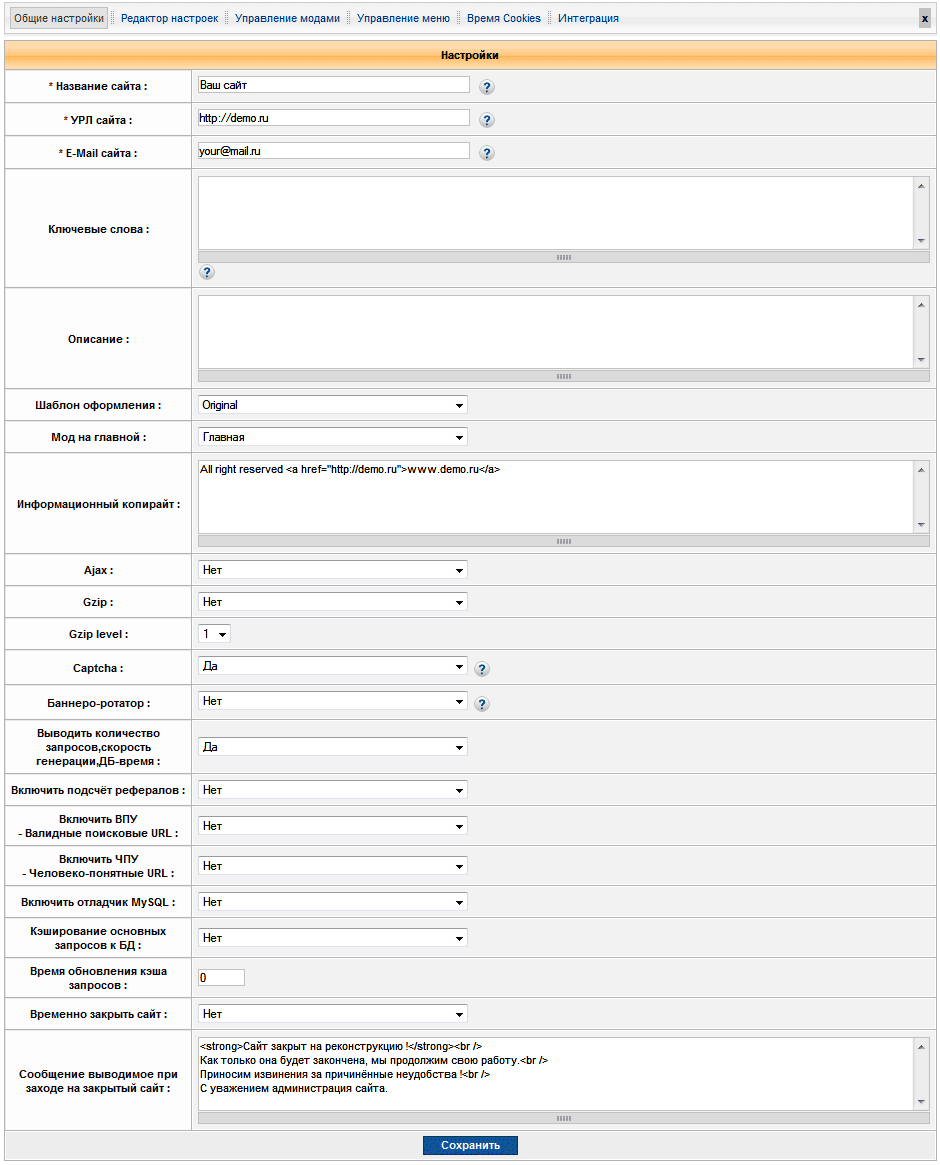Open the Шаблон оформления dropdown

coord(332,405)
